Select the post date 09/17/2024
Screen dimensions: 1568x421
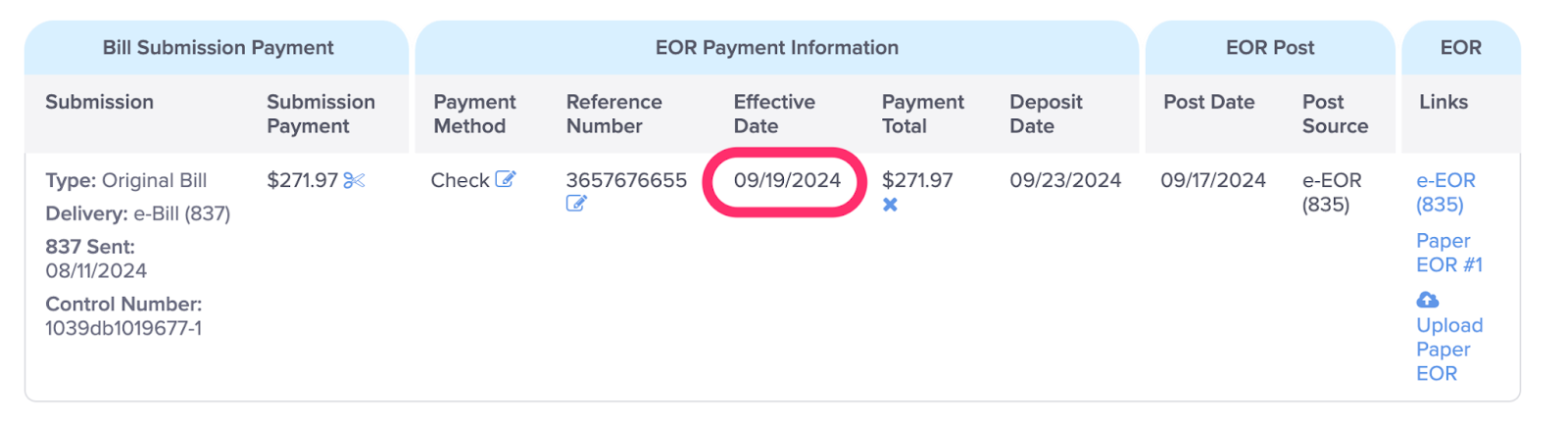pos(1213,180)
